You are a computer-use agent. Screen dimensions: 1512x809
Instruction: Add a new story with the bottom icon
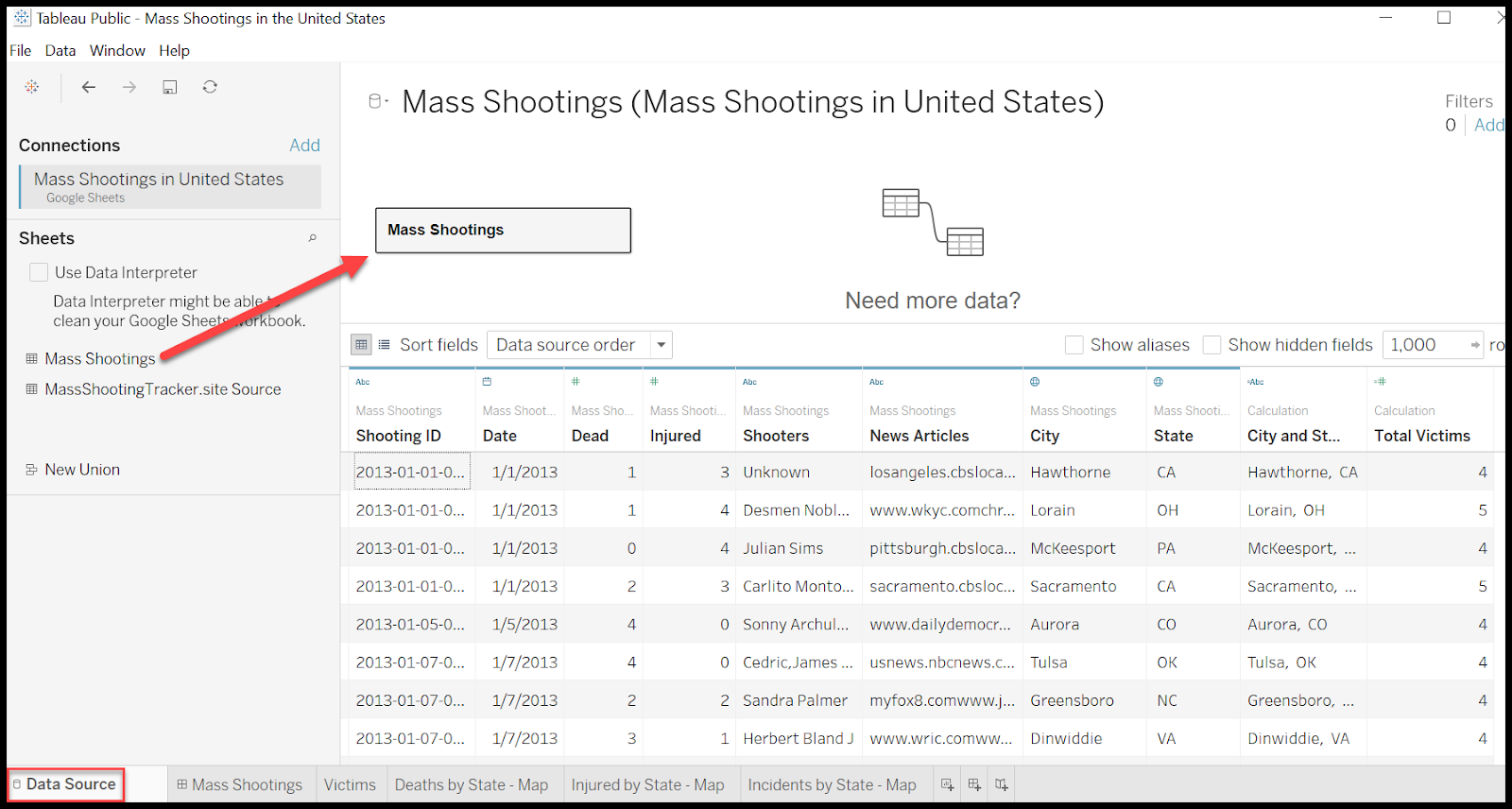[1002, 785]
